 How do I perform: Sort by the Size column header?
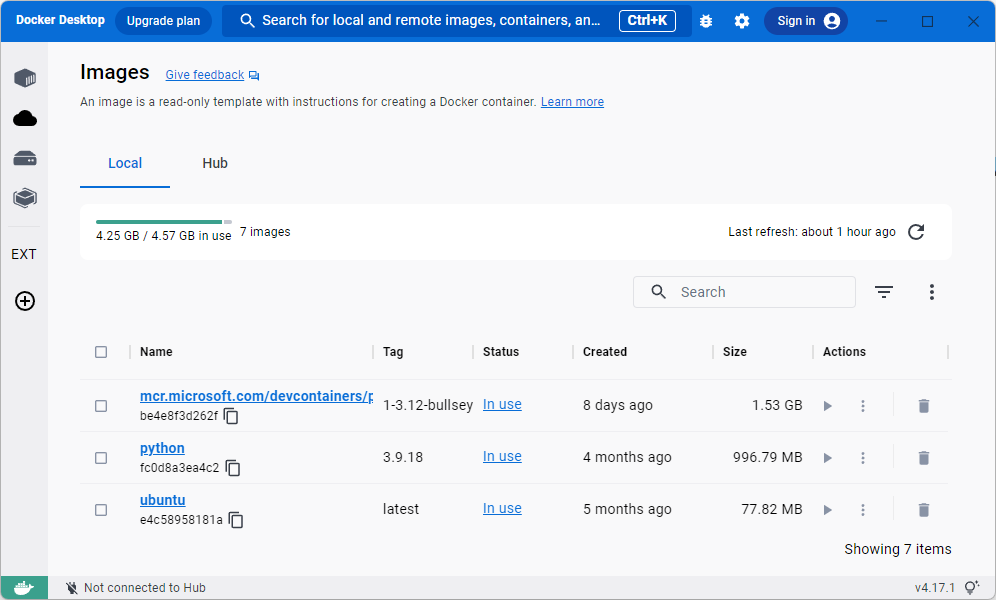pos(734,352)
